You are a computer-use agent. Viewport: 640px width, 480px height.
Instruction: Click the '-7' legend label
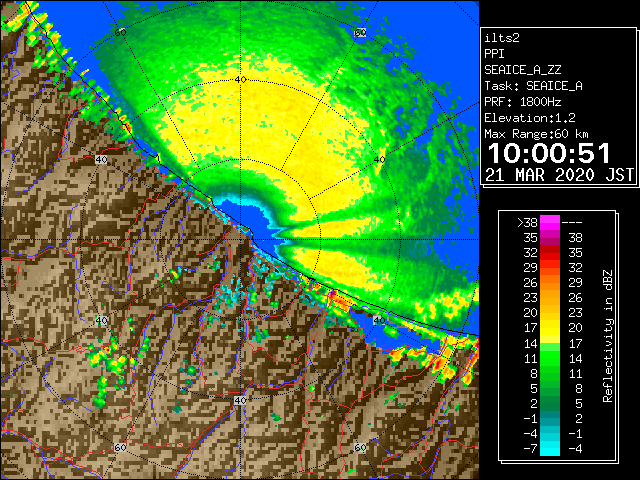point(530,449)
